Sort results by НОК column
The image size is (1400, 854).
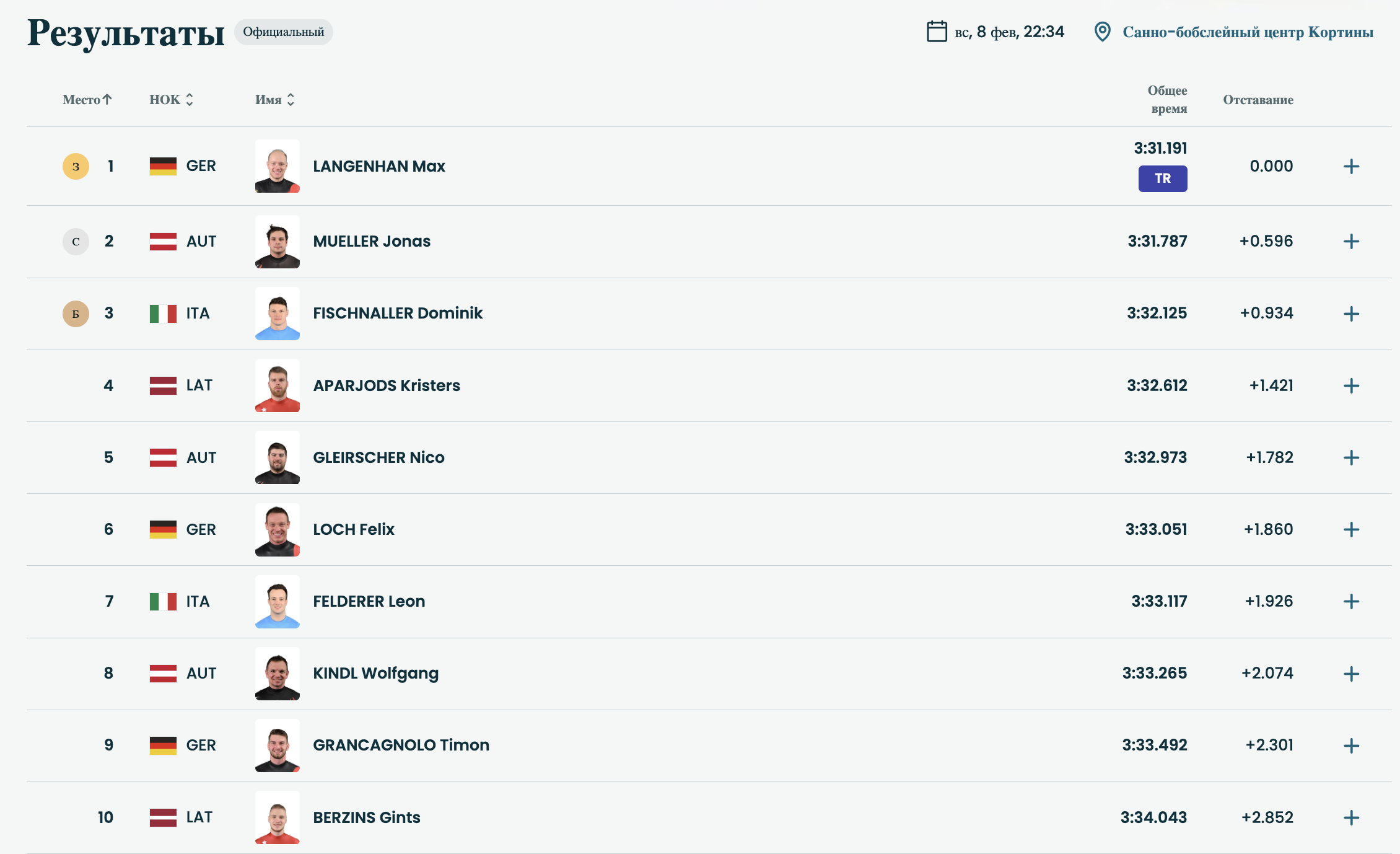pos(171,100)
